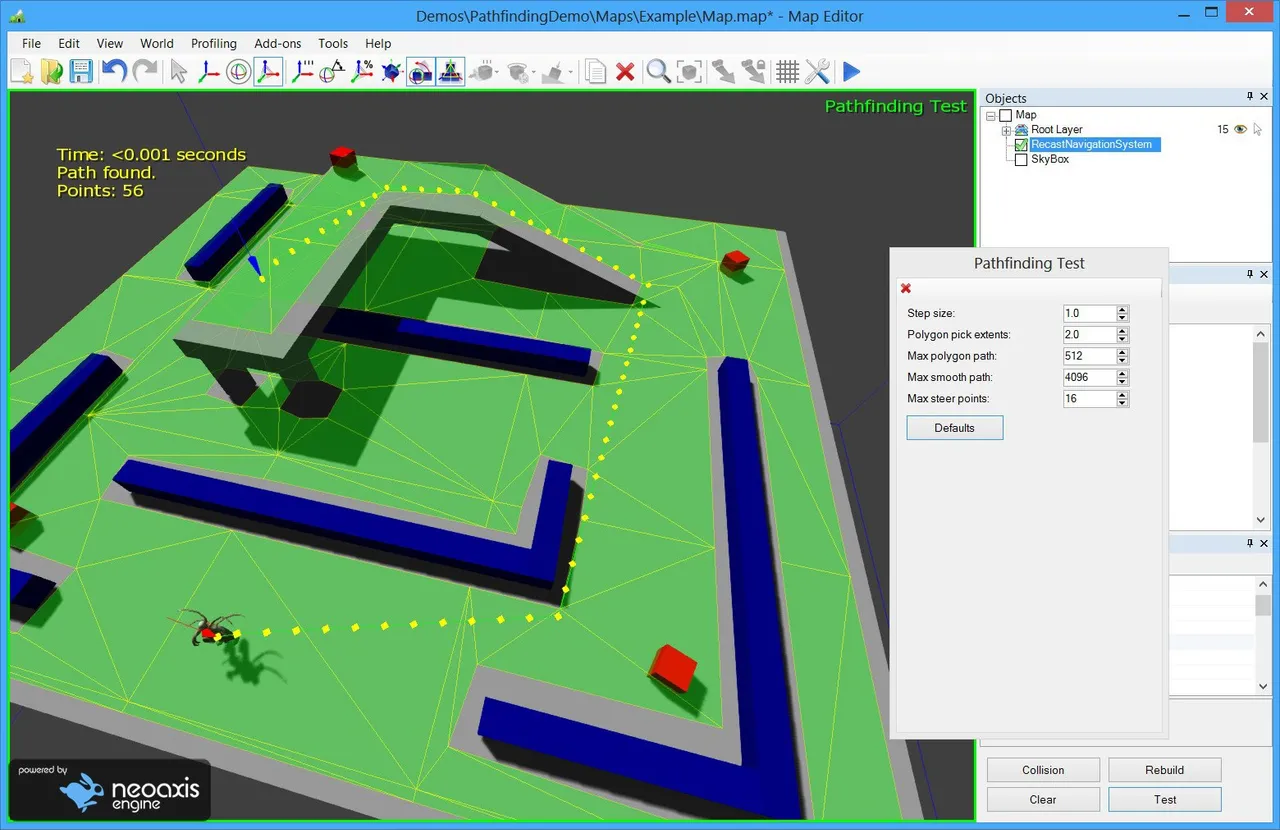Increase Max steer points with stepper arrow
This screenshot has height=830, width=1280.
click(1122, 395)
